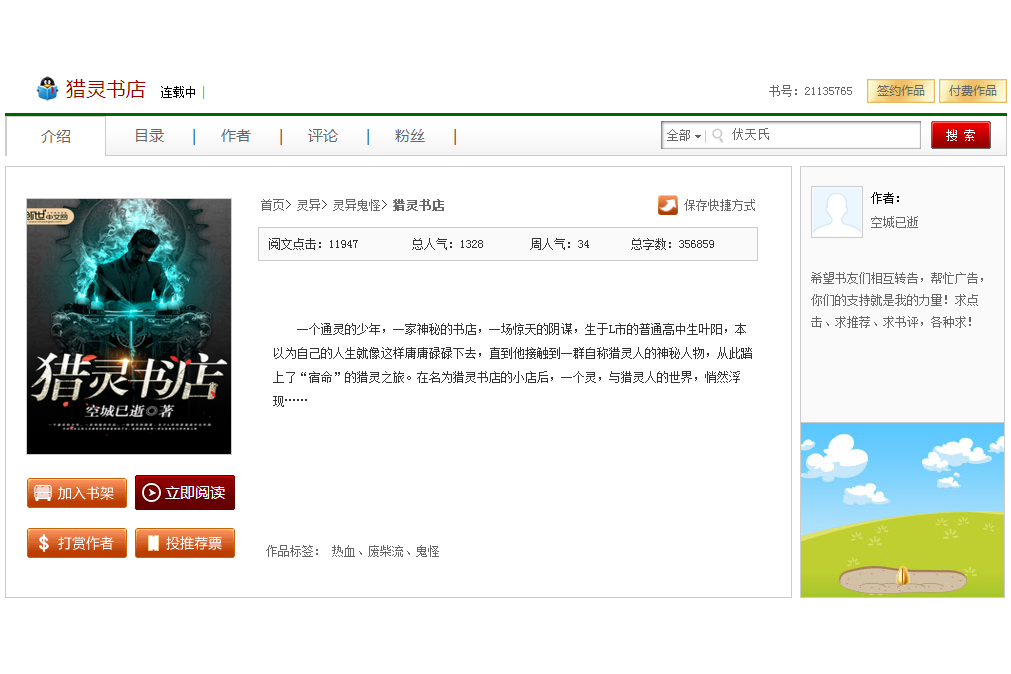
Task: Open the 评论 tab
Action: click(x=322, y=135)
